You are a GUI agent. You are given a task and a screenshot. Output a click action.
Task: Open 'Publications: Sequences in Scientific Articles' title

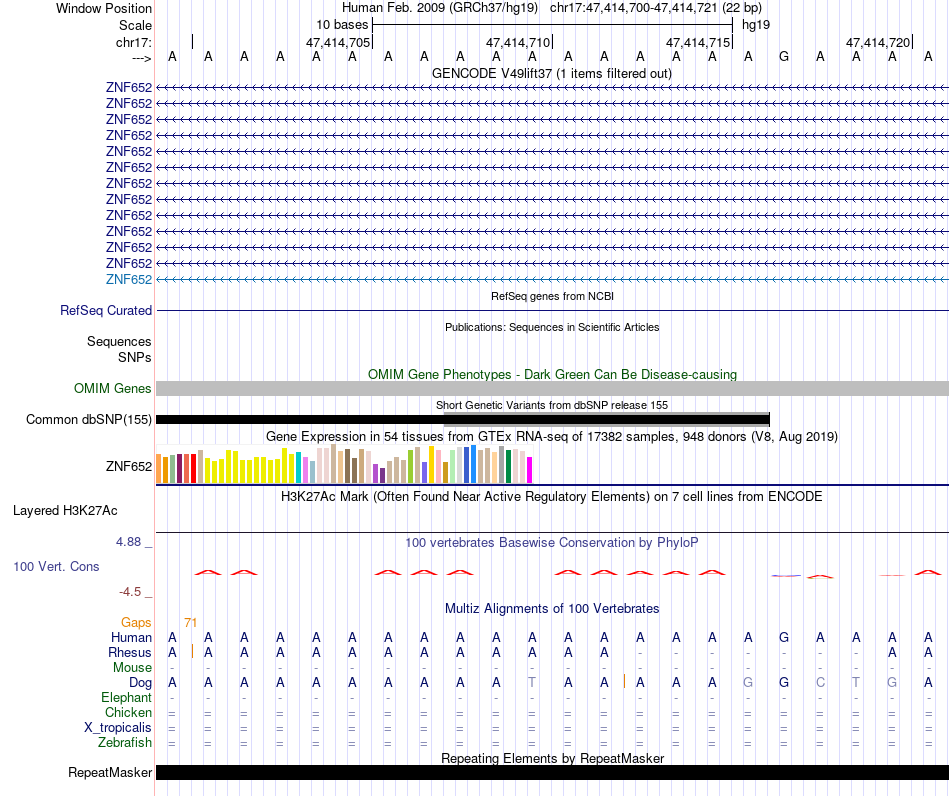(552, 327)
